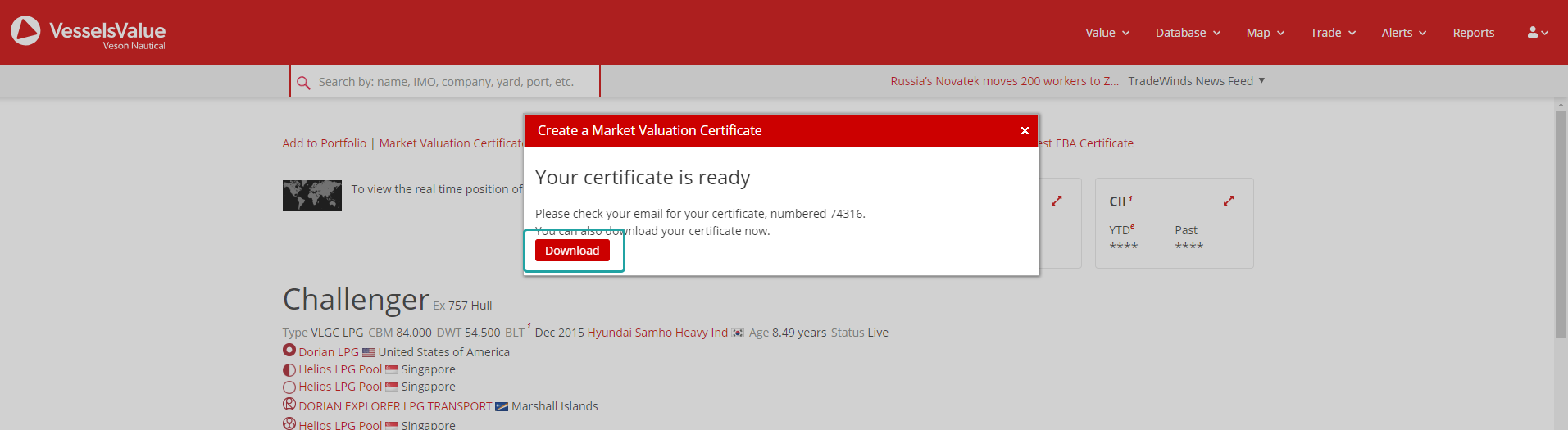The image size is (1568, 430).
Task: Click the United States flag icon
Action: 369,352
